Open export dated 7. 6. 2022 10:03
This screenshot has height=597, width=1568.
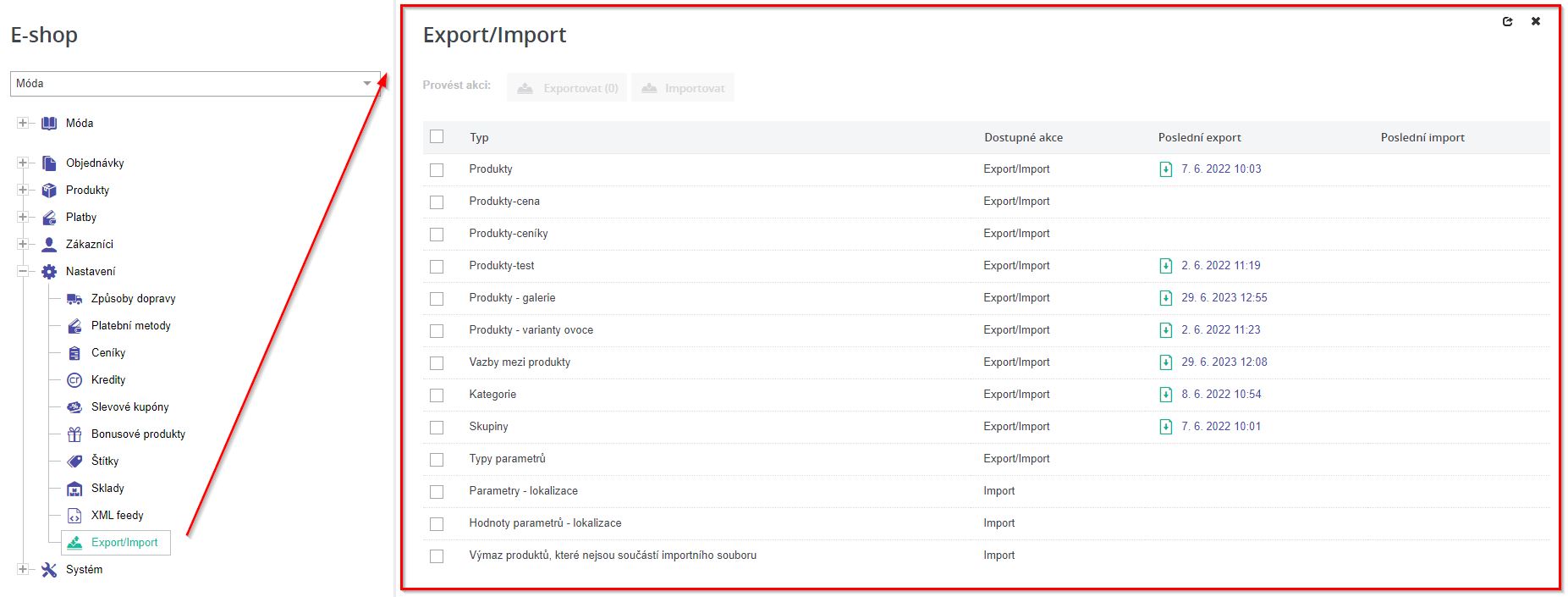click(x=1221, y=169)
